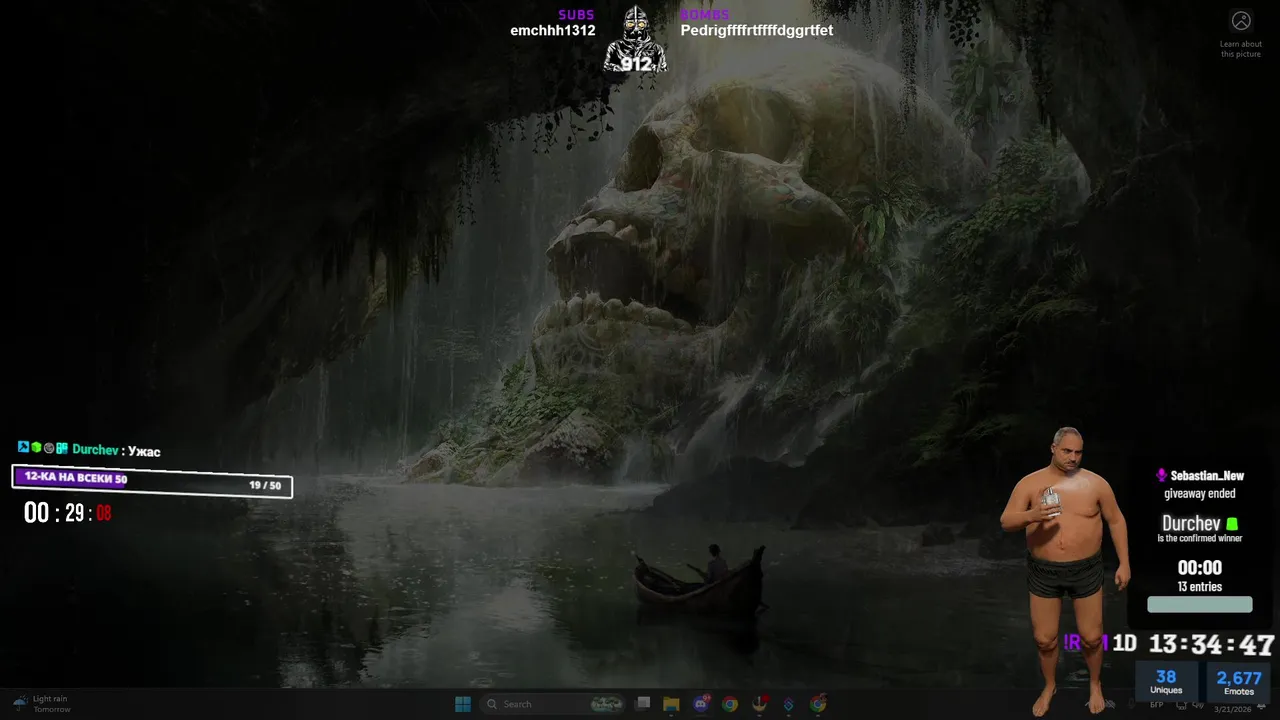1280x720 pixels.
Task: Click the 00:29:08 countdown timer
Action: (68, 514)
